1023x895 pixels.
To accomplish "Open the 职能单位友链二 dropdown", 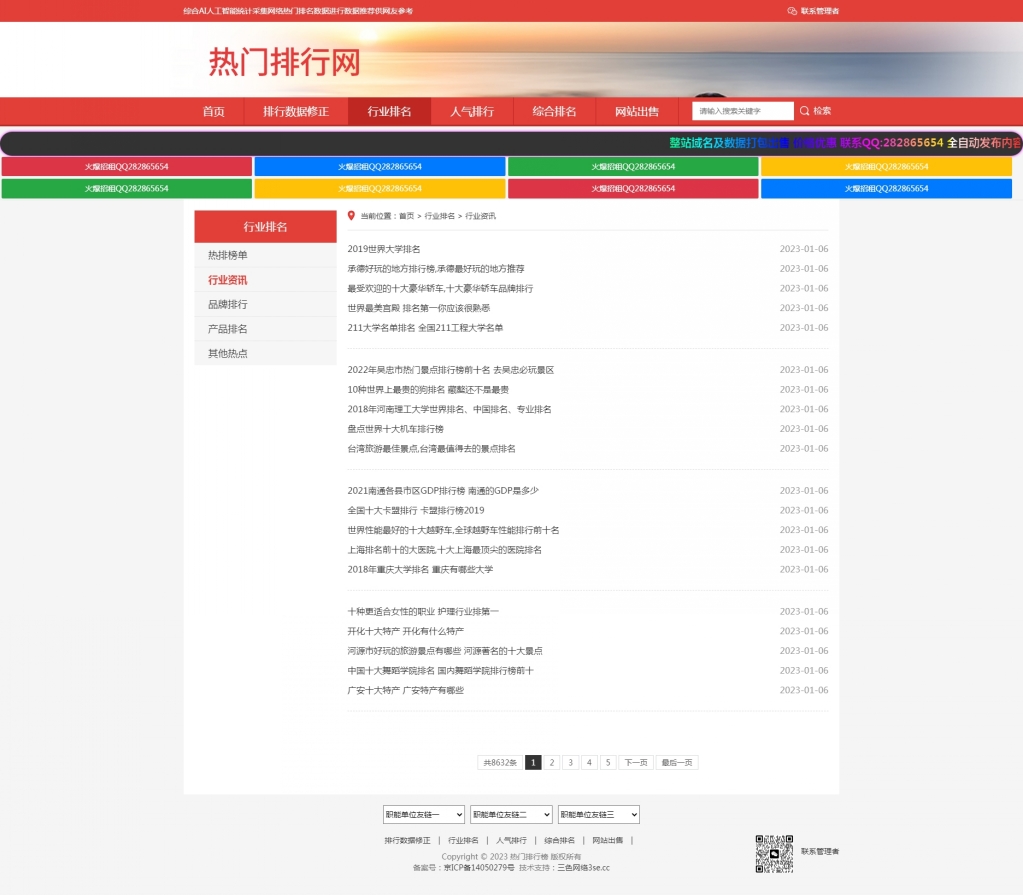I will pyautogui.click(x=509, y=814).
